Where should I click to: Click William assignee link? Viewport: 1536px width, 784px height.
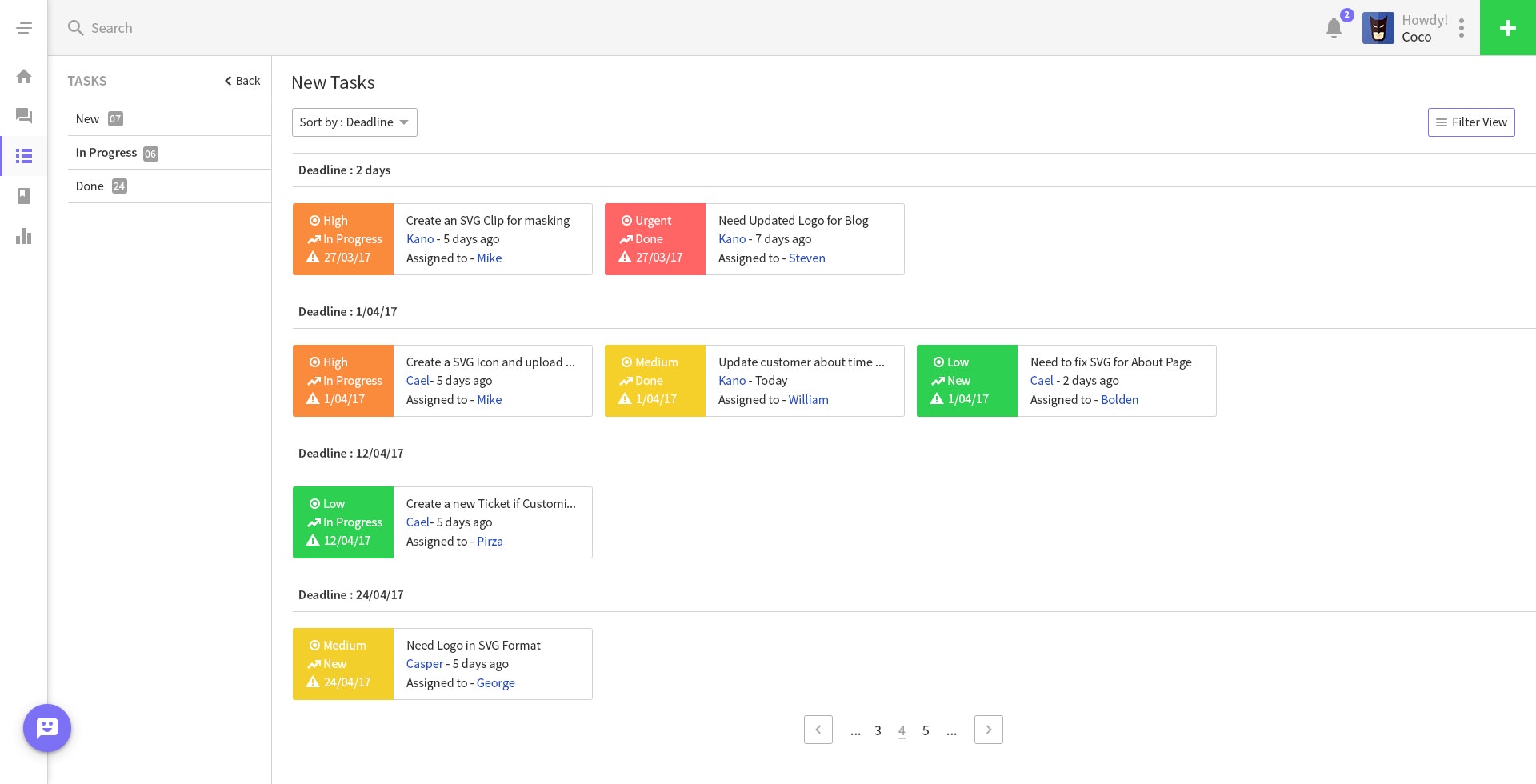809,400
